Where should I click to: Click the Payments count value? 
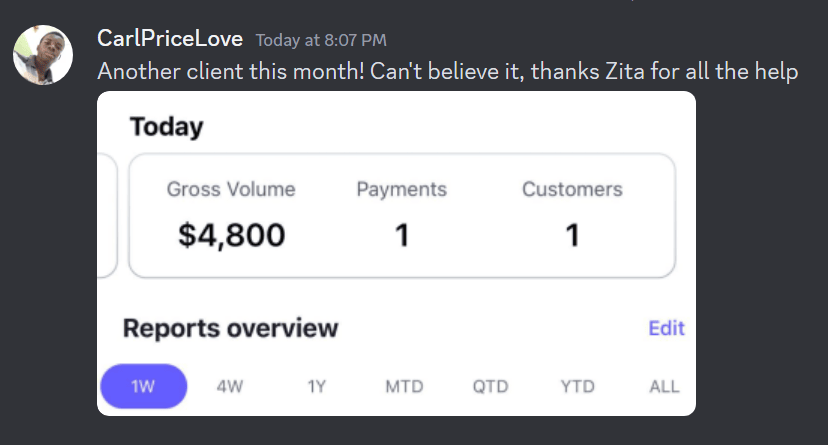tap(401, 235)
